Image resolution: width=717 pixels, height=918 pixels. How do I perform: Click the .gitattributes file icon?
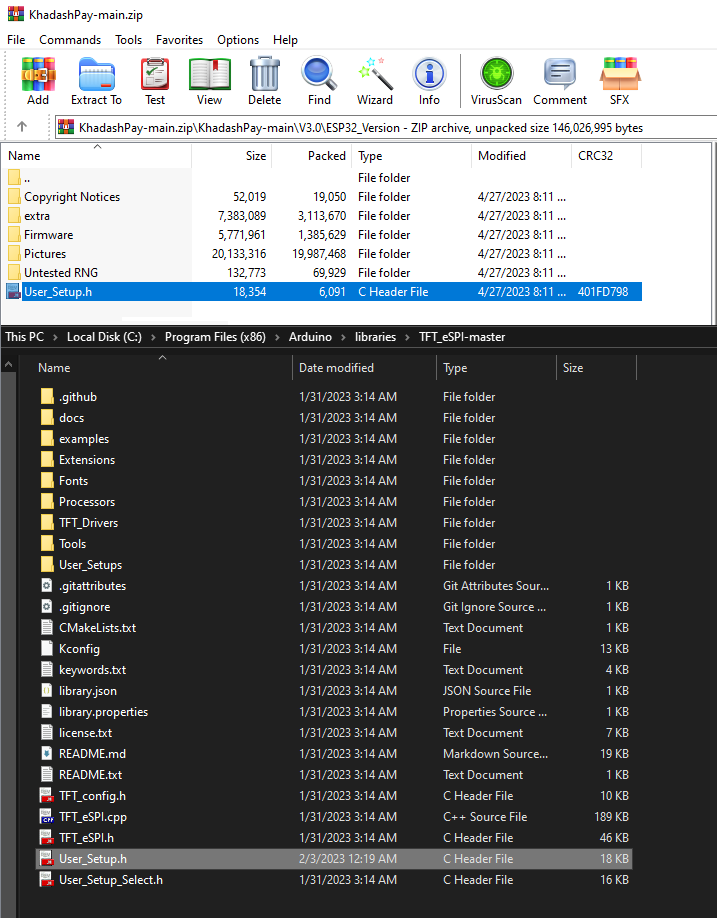[47, 585]
